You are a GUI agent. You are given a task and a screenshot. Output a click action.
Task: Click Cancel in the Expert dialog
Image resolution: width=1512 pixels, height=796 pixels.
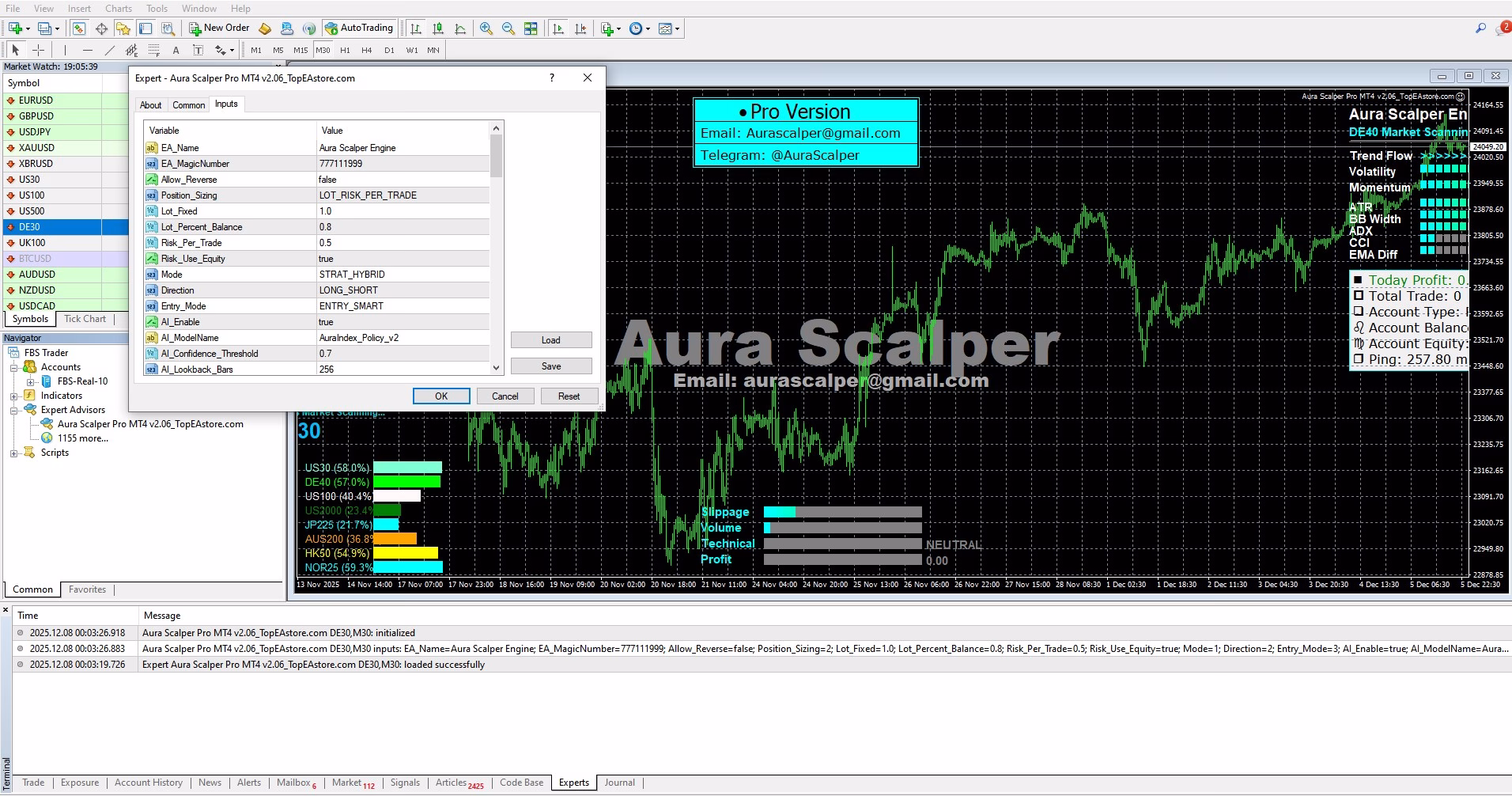pos(505,396)
